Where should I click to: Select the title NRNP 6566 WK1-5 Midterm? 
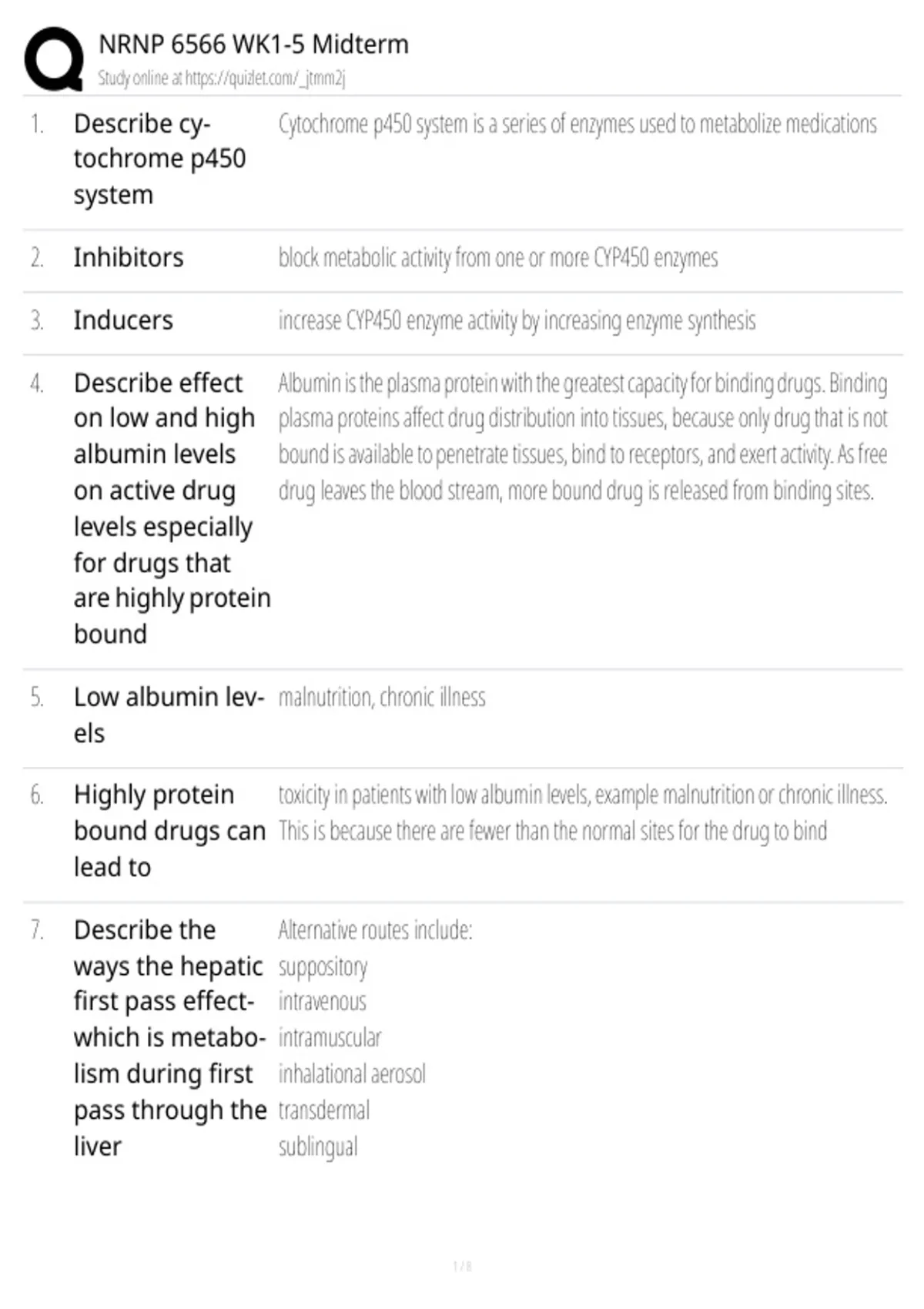tap(253, 45)
